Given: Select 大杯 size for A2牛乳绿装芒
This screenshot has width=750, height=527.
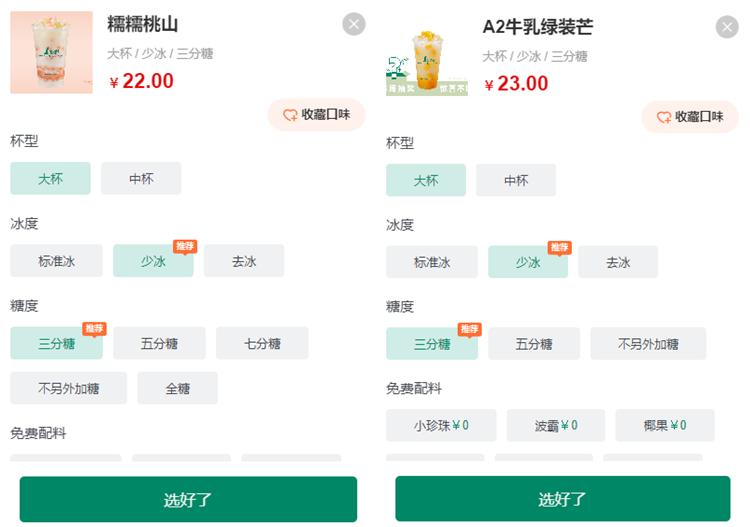Looking at the screenshot, I should tap(426, 181).
